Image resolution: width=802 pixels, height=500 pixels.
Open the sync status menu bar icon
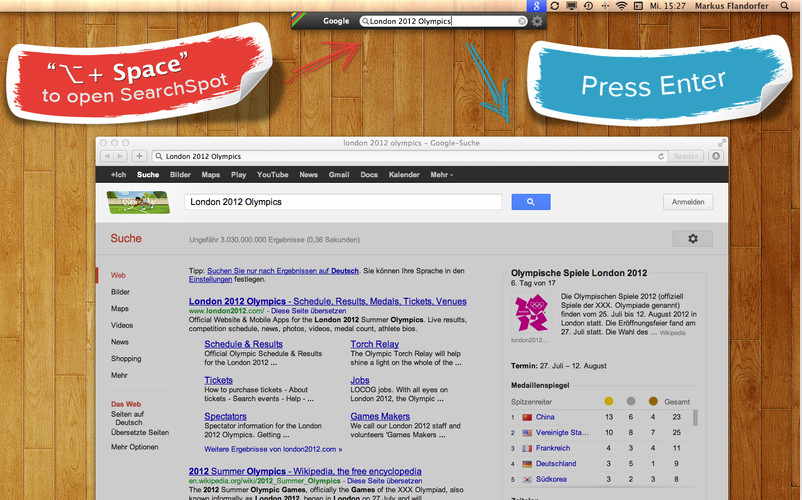pyautogui.click(x=554, y=6)
